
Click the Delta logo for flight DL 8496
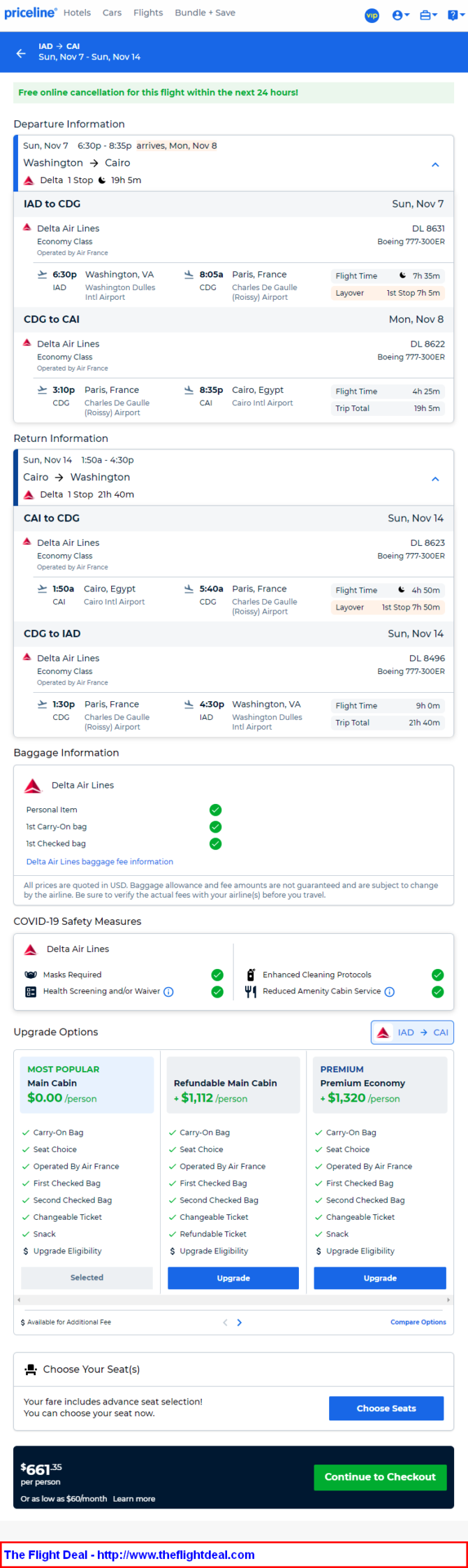coord(27,657)
